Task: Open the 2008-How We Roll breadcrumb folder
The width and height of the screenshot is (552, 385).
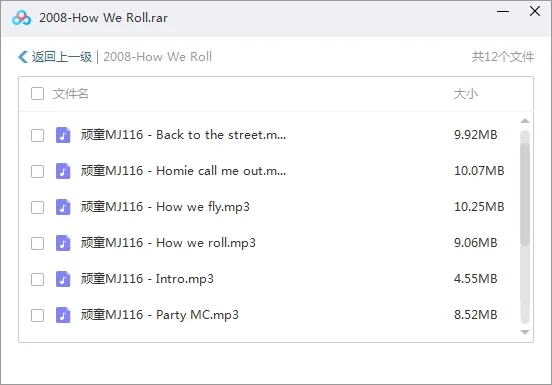Action: point(157,57)
